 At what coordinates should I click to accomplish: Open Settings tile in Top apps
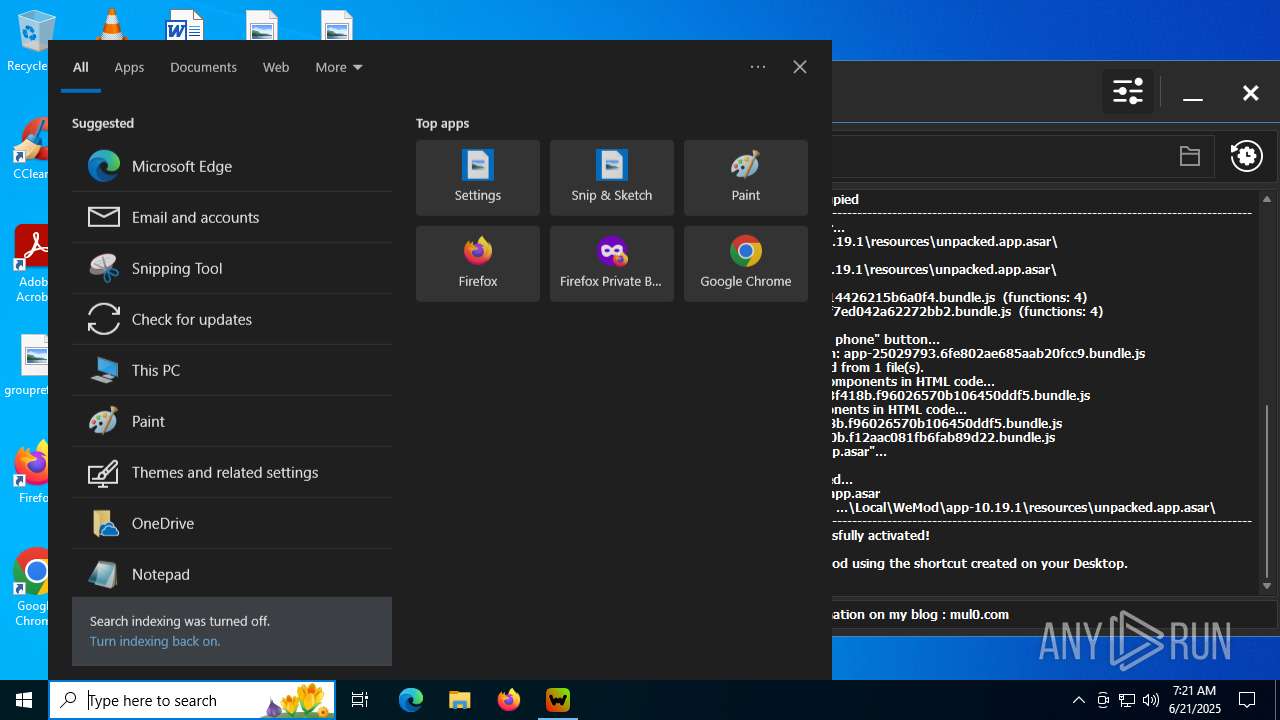pos(478,178)
